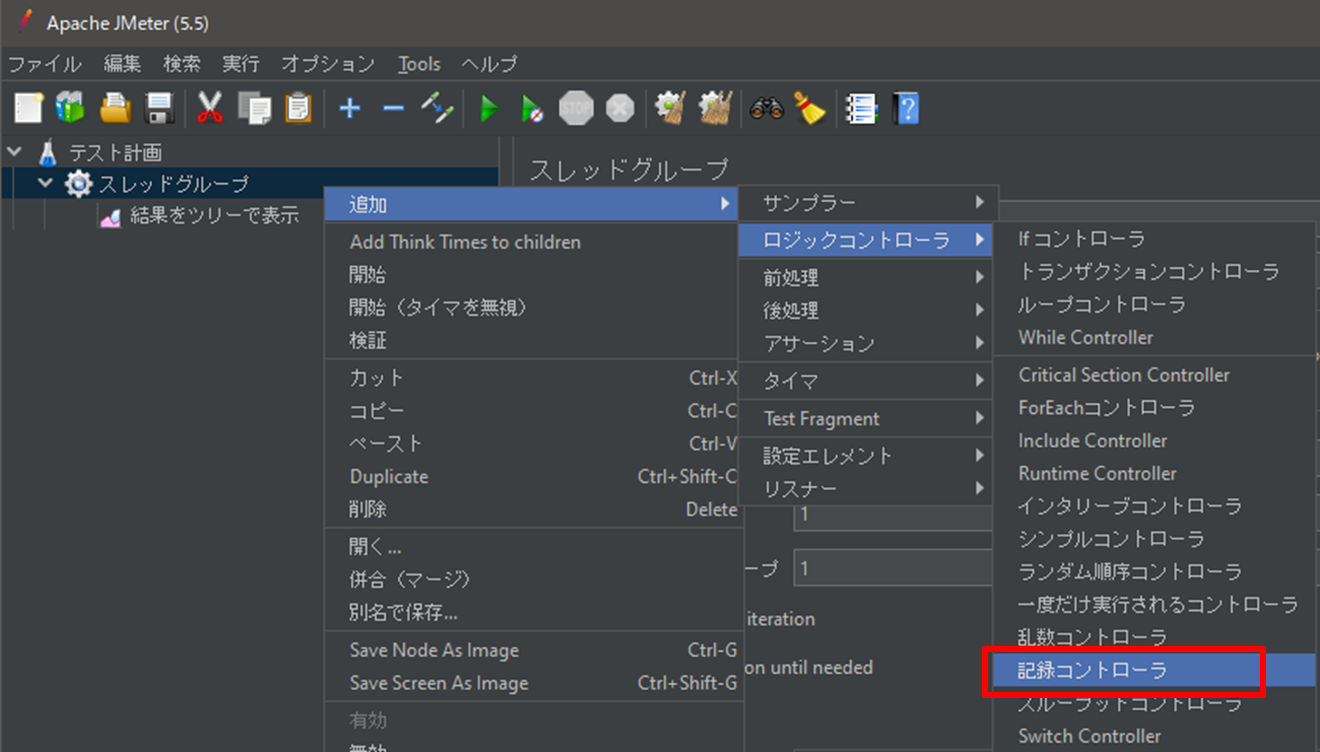Click the Cut scissors icon

[x=209, y=107]
